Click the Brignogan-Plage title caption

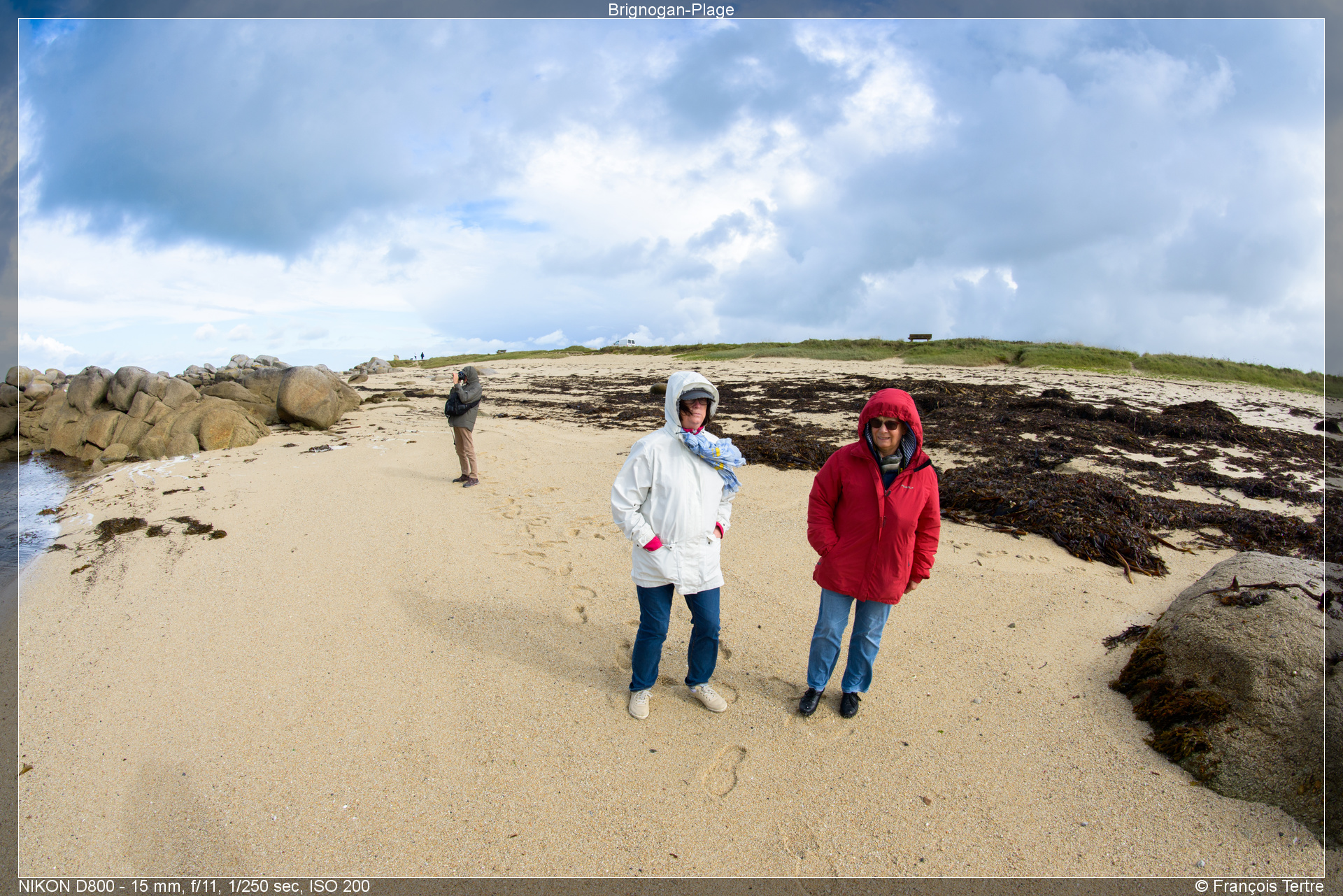[671, 9]
